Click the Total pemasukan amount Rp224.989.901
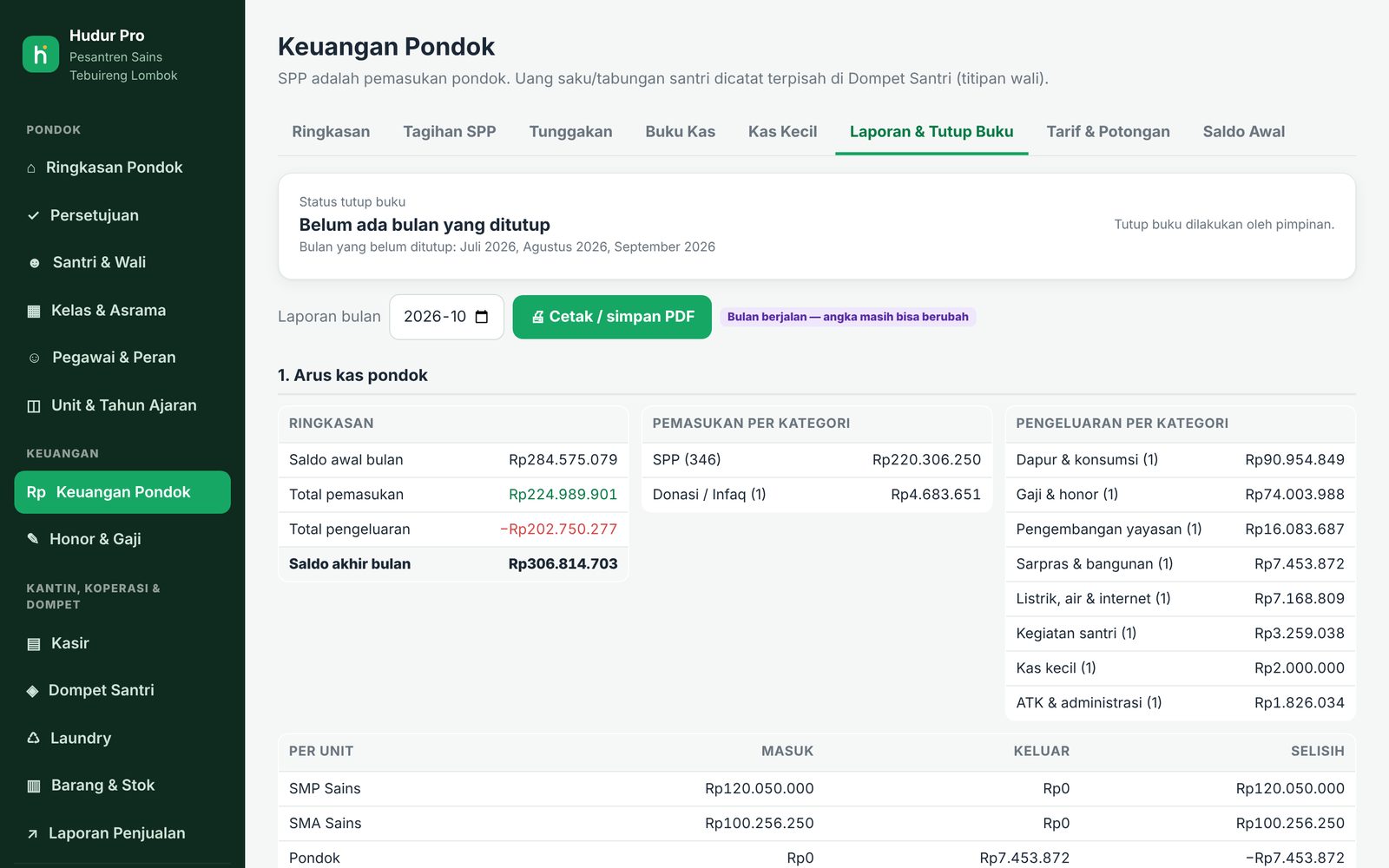The image size is (1389, 868). (563, 495)
